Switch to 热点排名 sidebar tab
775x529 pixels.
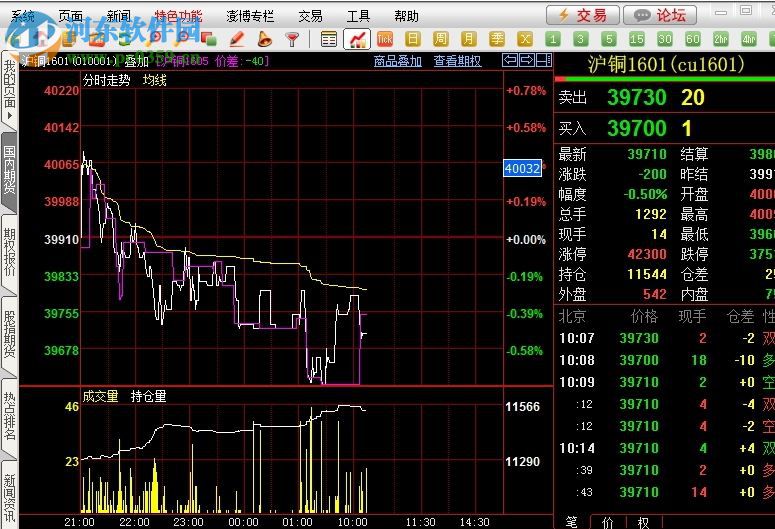point(9,416)
